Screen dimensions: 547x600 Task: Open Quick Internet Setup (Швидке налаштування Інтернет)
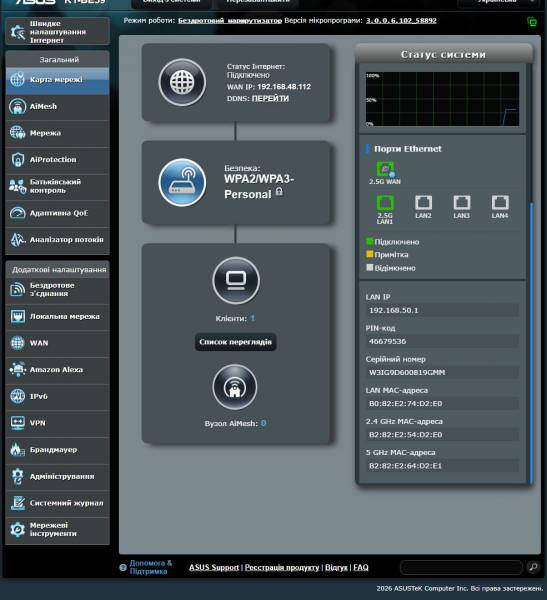pyautogui.click(x=58, y=31)
